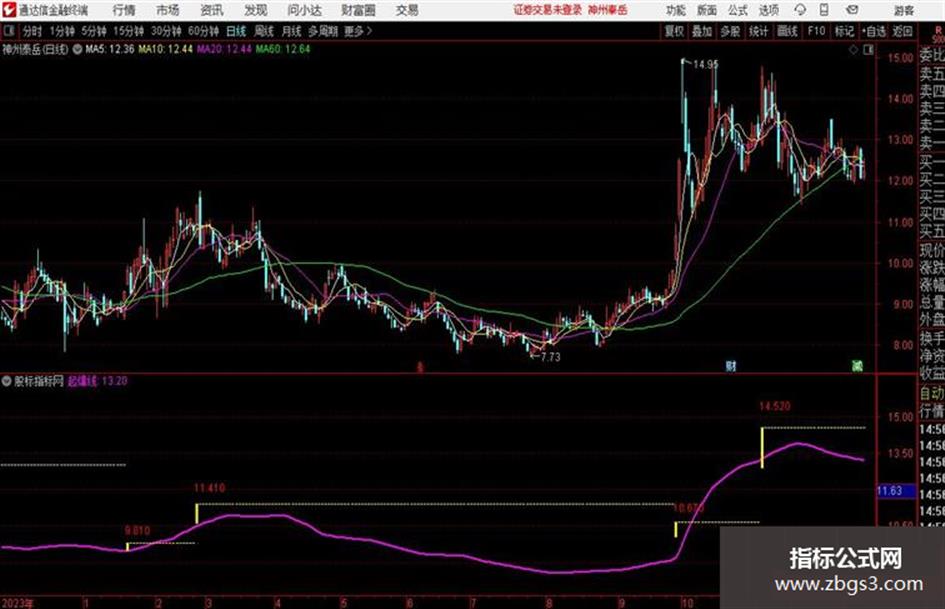The height and width of the screenshot is (609, 945).
Task: Click the 11.410 indicator value label
Action: 209,488
